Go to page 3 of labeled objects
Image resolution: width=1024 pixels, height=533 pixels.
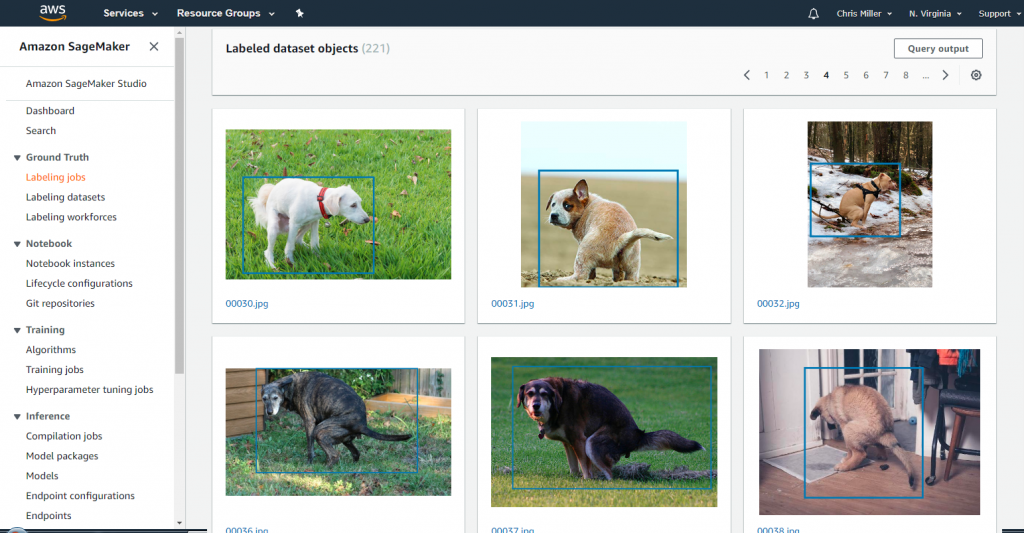pyautogui.click(x=806, y=75)
